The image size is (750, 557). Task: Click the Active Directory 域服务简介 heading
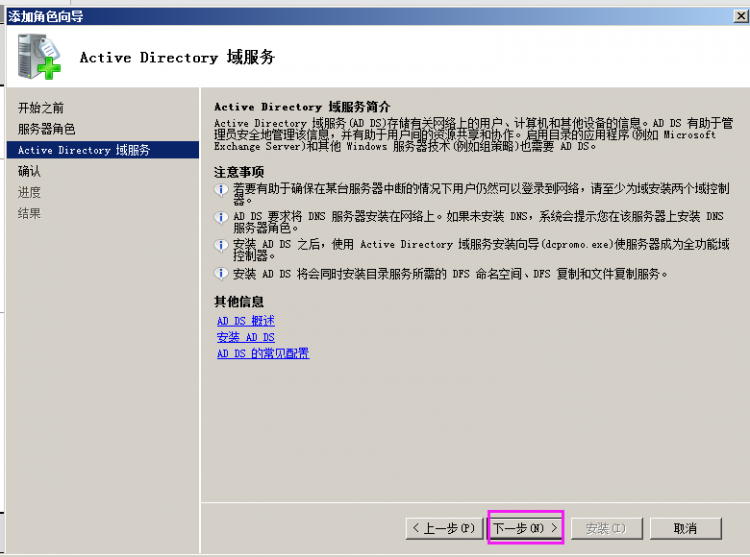click(302, 107)
